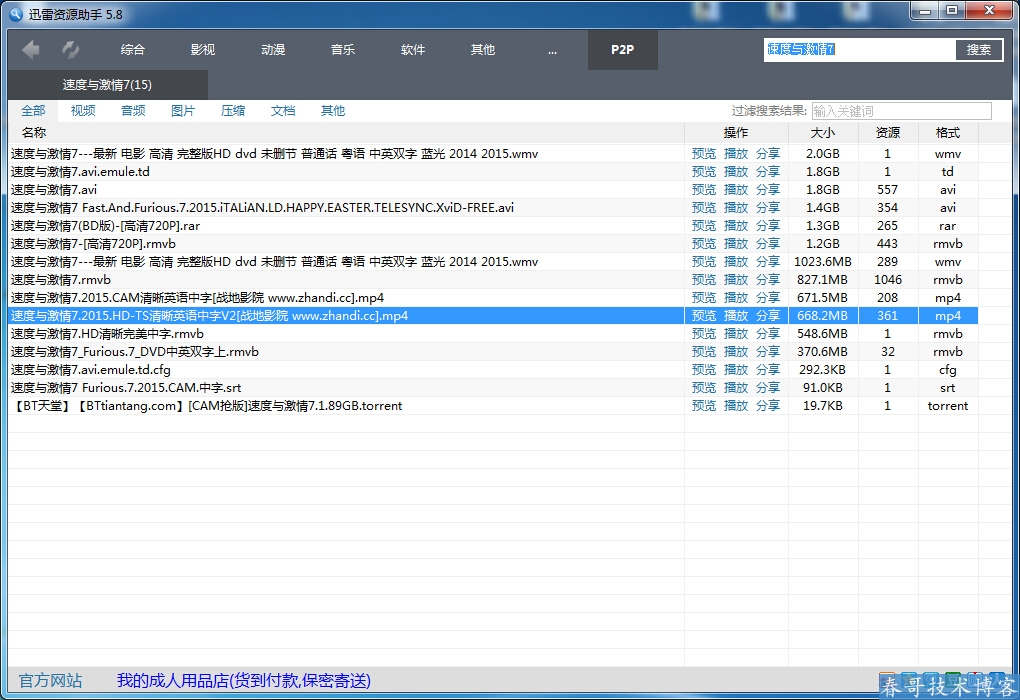Filter results by 文档
Image resolution: width=1020 pixels, height=700 pixels.
283,111
